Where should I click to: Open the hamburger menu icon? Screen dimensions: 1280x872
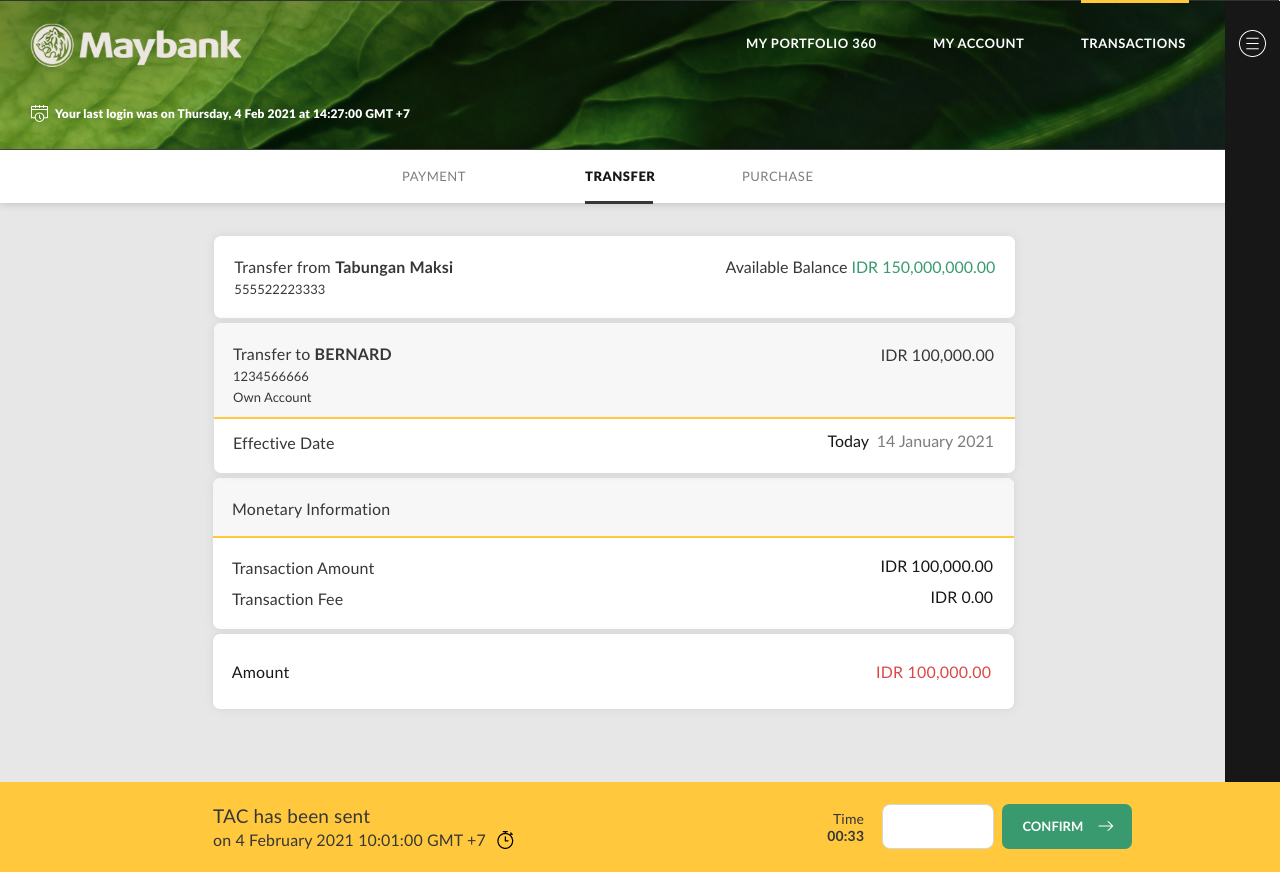(1252, 43)
